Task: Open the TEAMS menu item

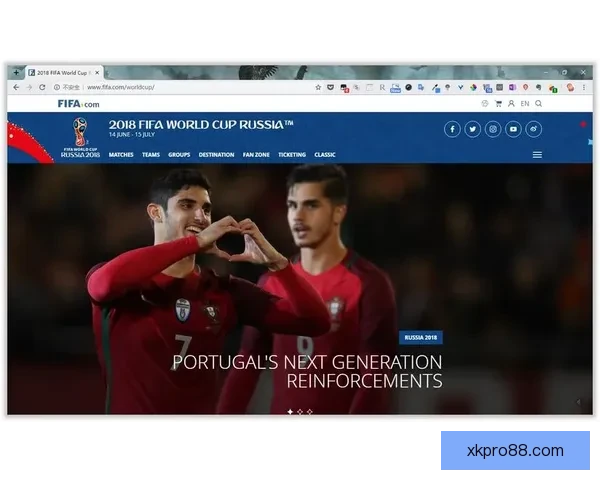Action: (x=151, y=155)
